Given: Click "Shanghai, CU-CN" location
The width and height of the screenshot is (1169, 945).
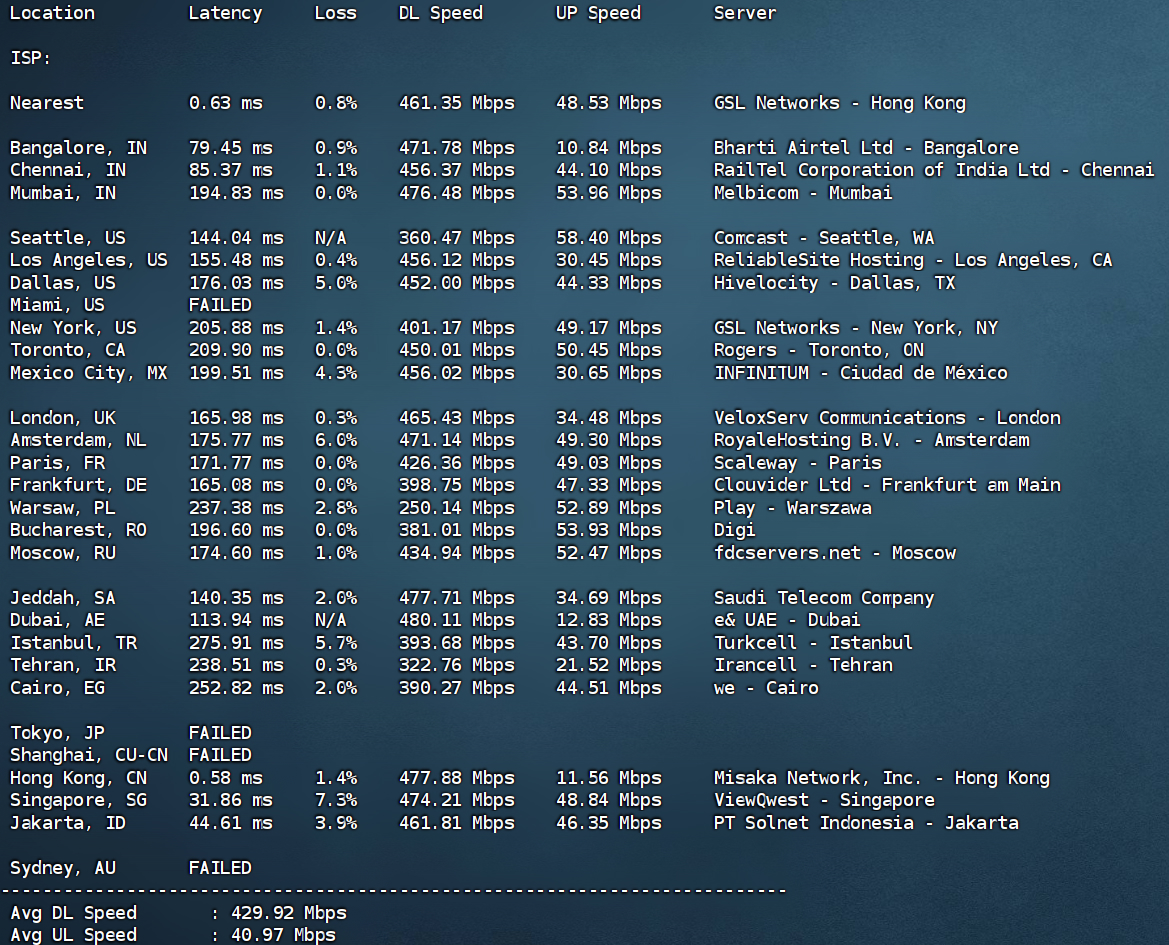Looking at the screenshot, I should [x=89, y=756].
